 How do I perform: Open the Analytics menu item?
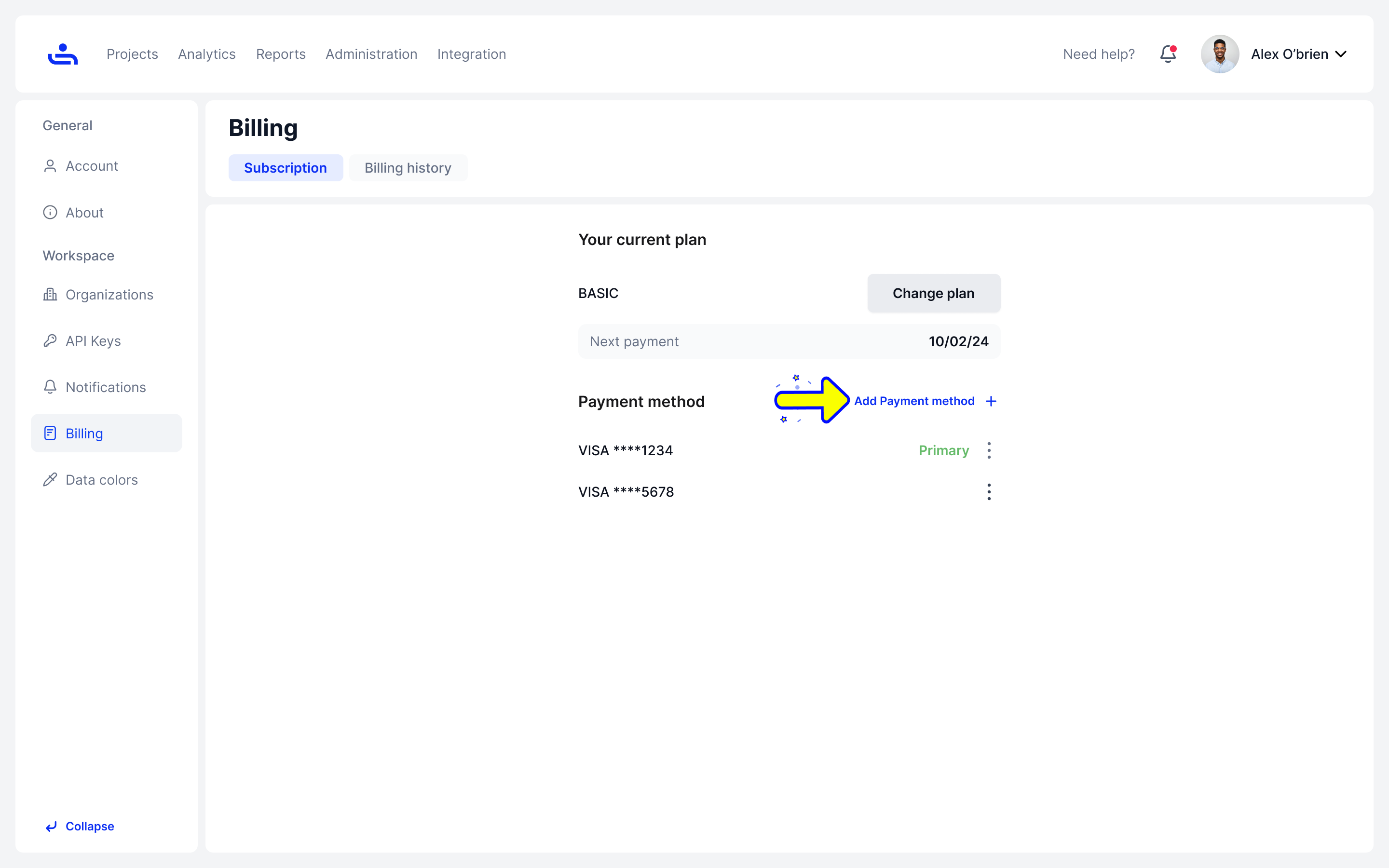[x=206, y=54]
